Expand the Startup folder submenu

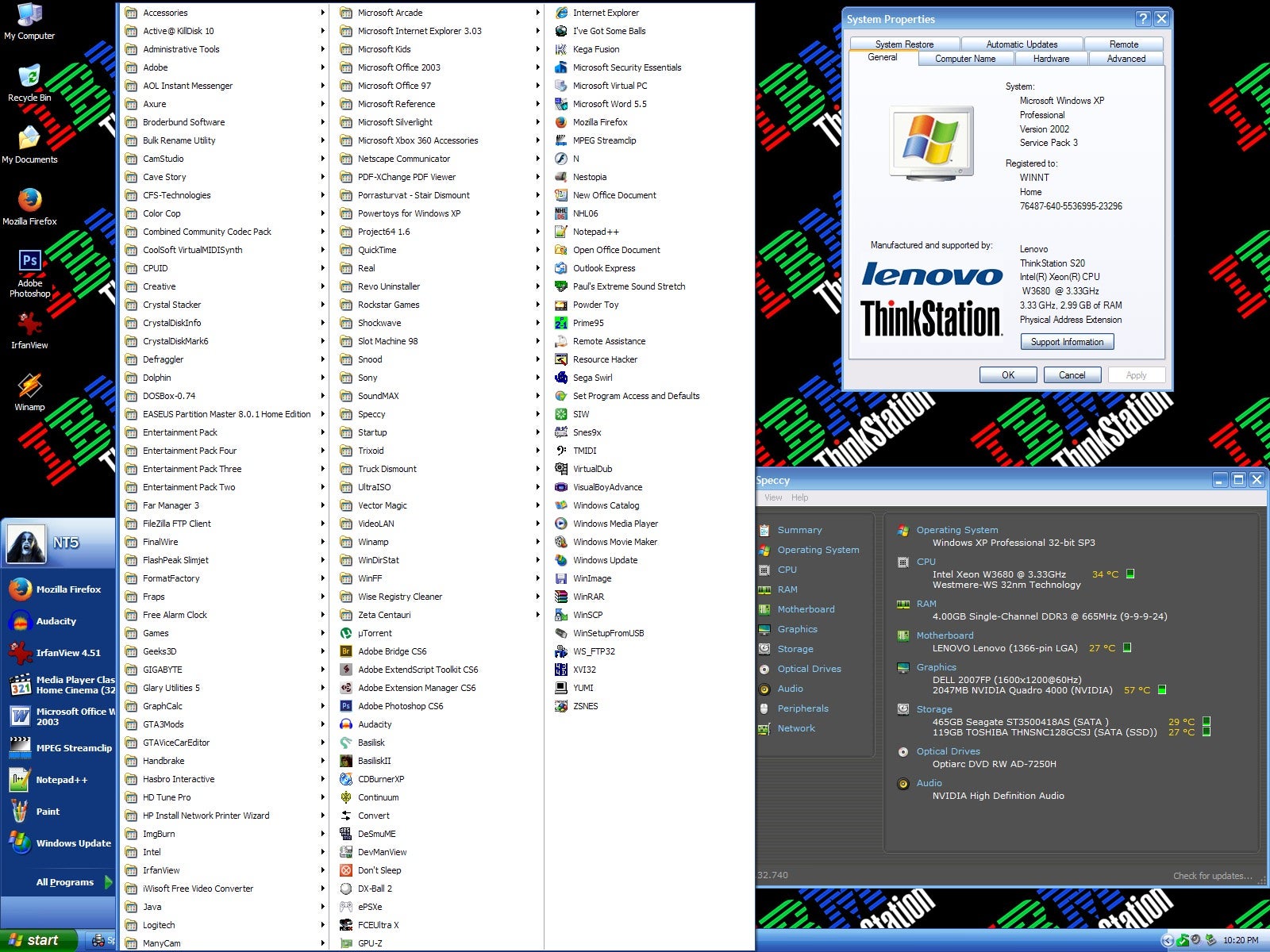[438, 432]
